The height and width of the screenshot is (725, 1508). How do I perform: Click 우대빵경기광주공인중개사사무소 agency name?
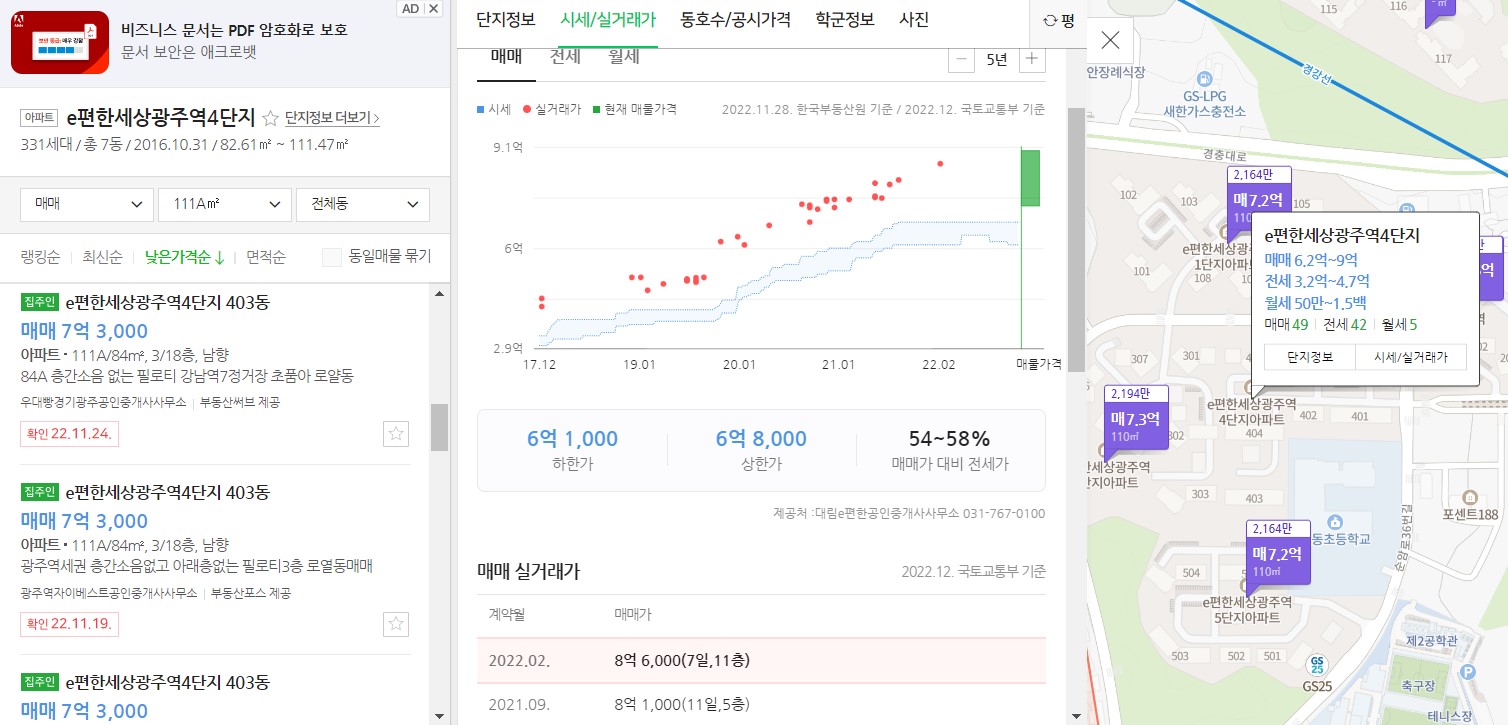(103, 402)
